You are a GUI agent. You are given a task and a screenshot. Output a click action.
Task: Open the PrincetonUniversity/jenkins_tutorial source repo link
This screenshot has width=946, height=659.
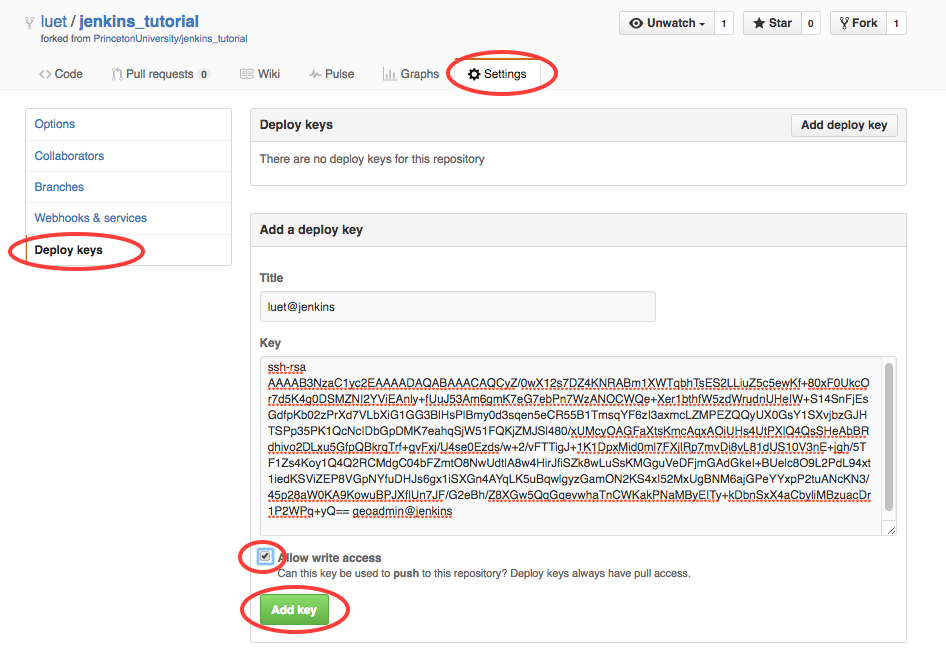(170, 39)
